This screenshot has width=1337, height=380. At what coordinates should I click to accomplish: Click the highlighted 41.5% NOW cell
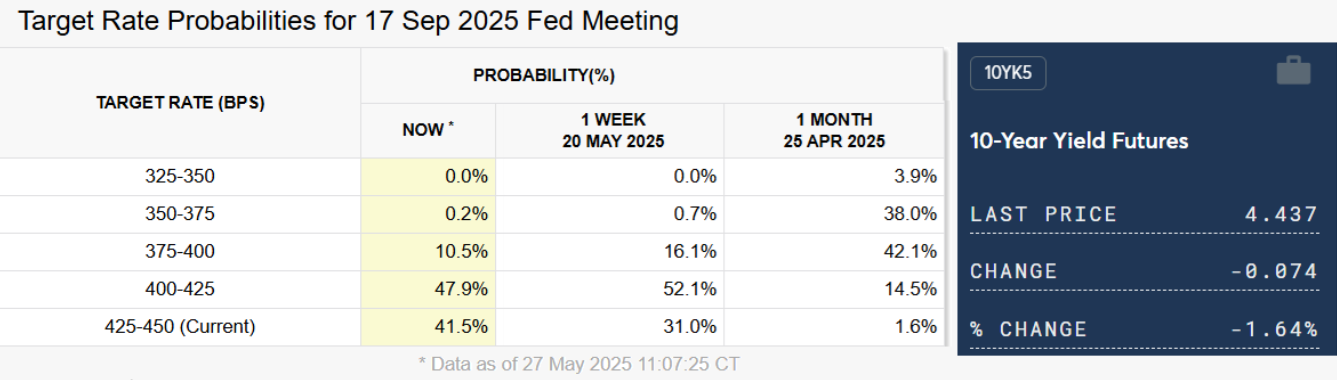pyautogui.click(x=428, y=326)
